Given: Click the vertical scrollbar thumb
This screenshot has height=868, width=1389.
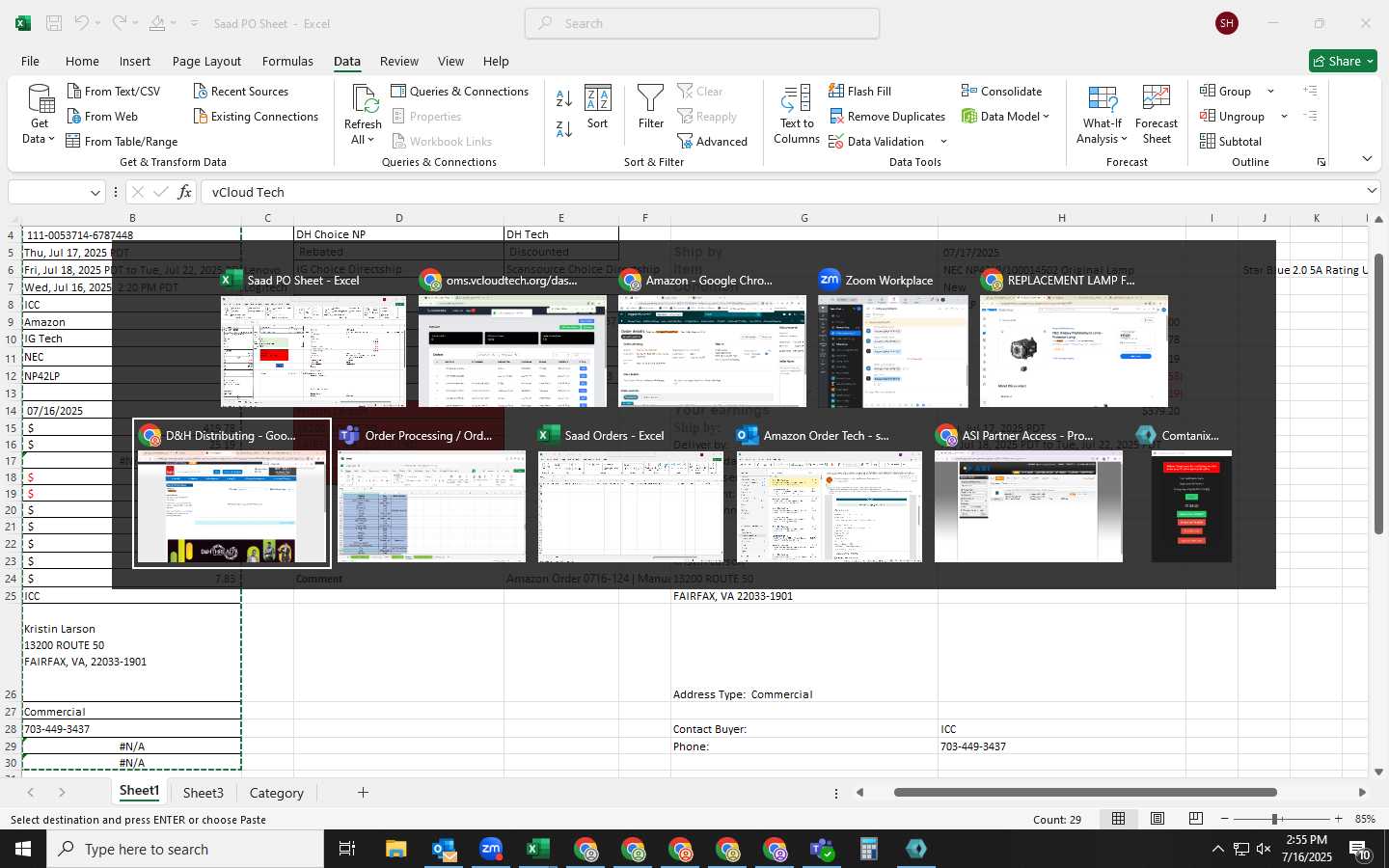Looking at the screenshot, I should tap(1378, 393).
